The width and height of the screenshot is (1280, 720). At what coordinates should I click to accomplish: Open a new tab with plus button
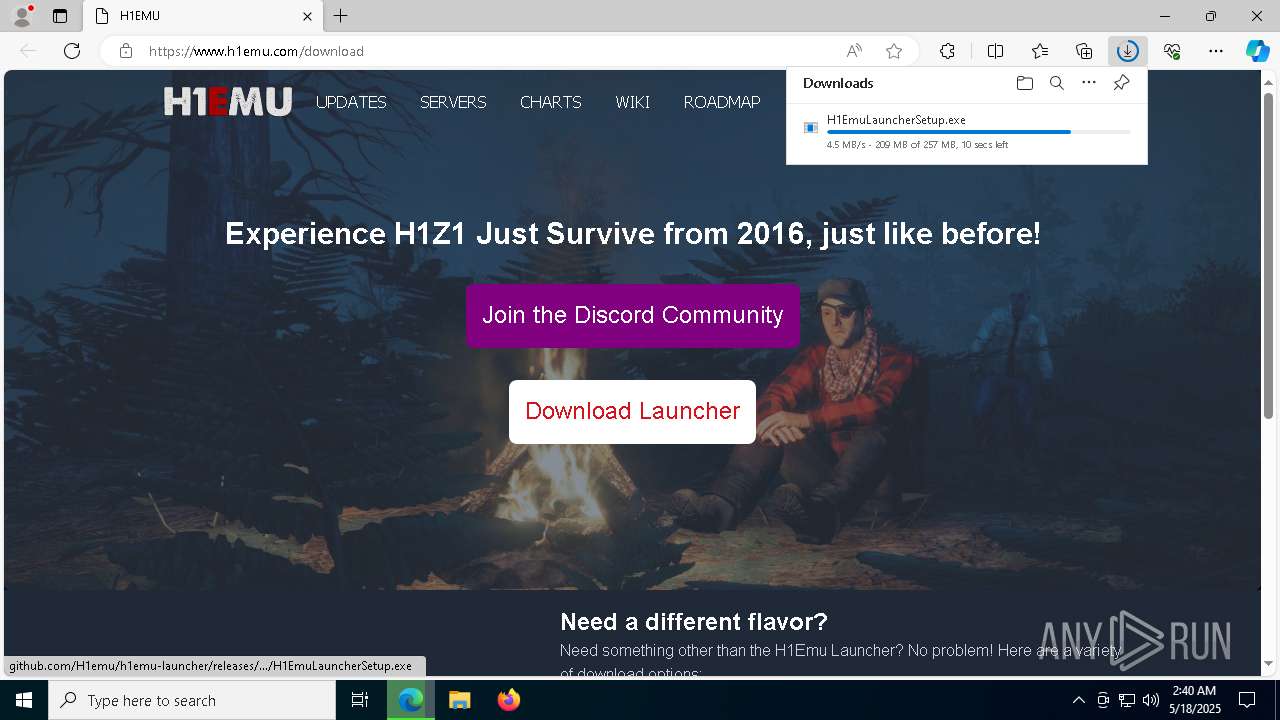[340, 16]
